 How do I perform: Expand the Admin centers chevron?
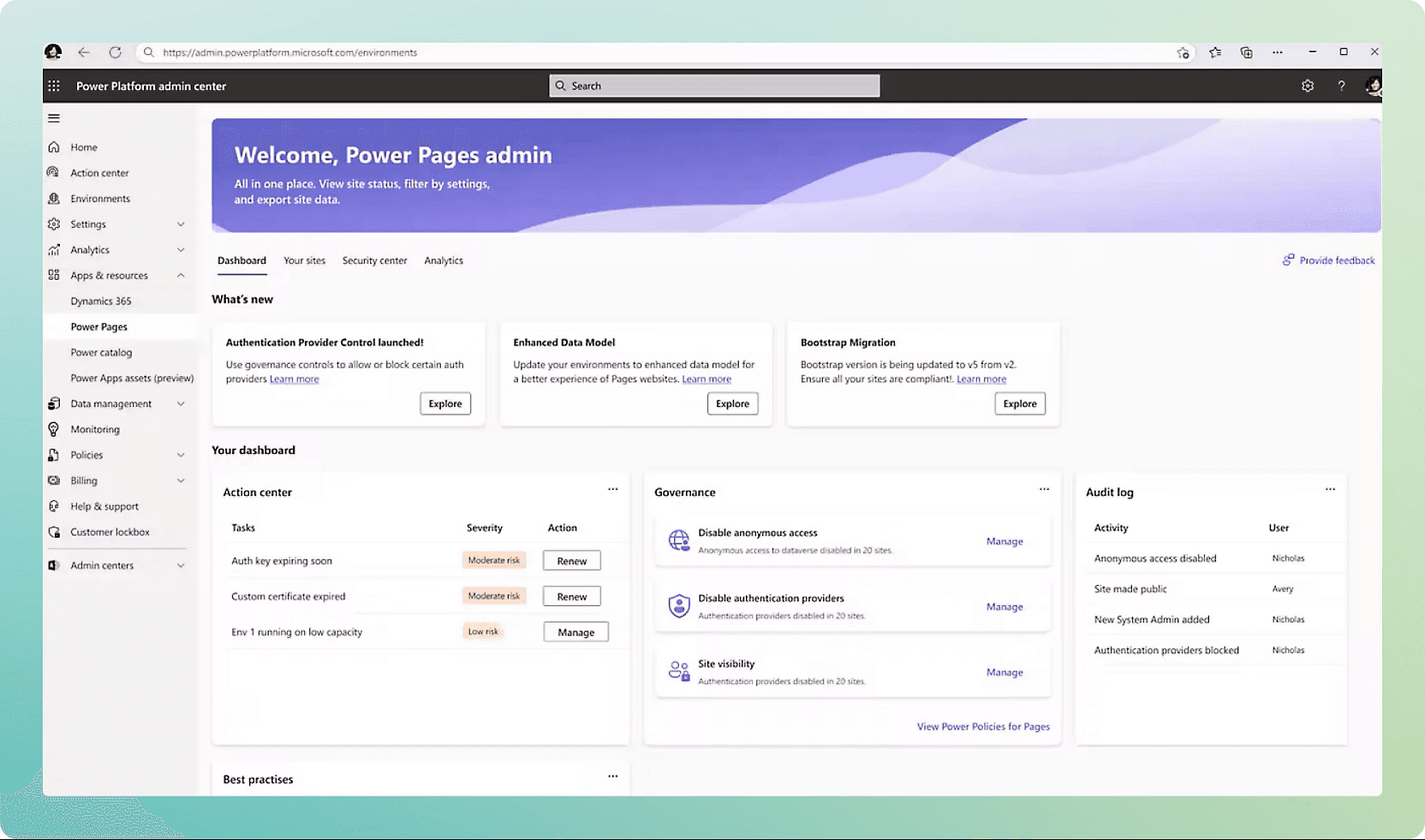pos(181,565)
